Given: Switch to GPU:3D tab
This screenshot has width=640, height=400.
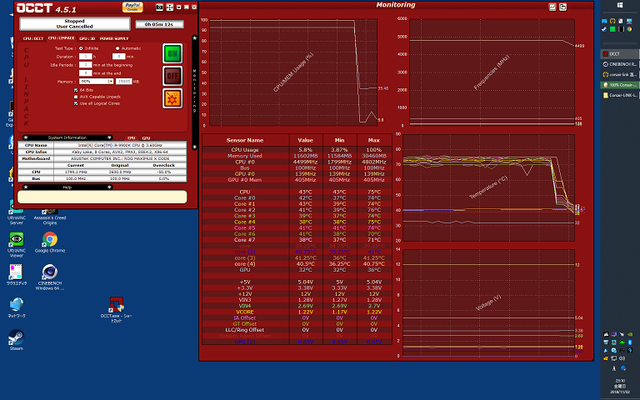Looking at the screenshot, I should tap(87, 38).
